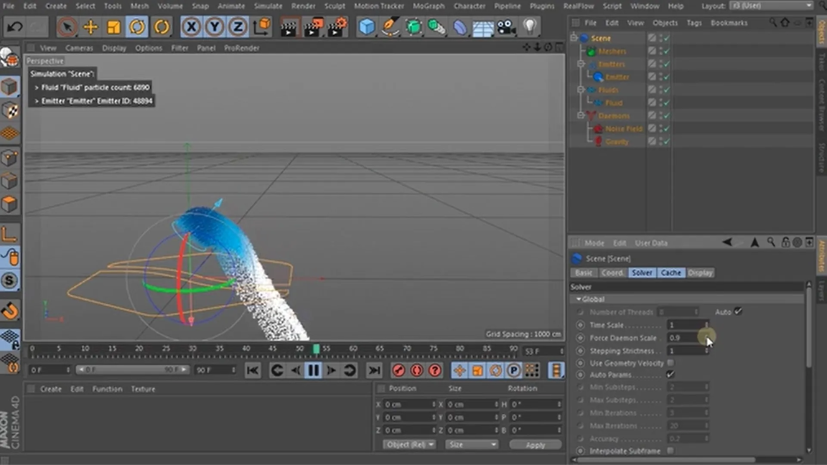Select the Noise Field daemon
This screenshot has width=827, height=465.
click(x=622, y=129)
